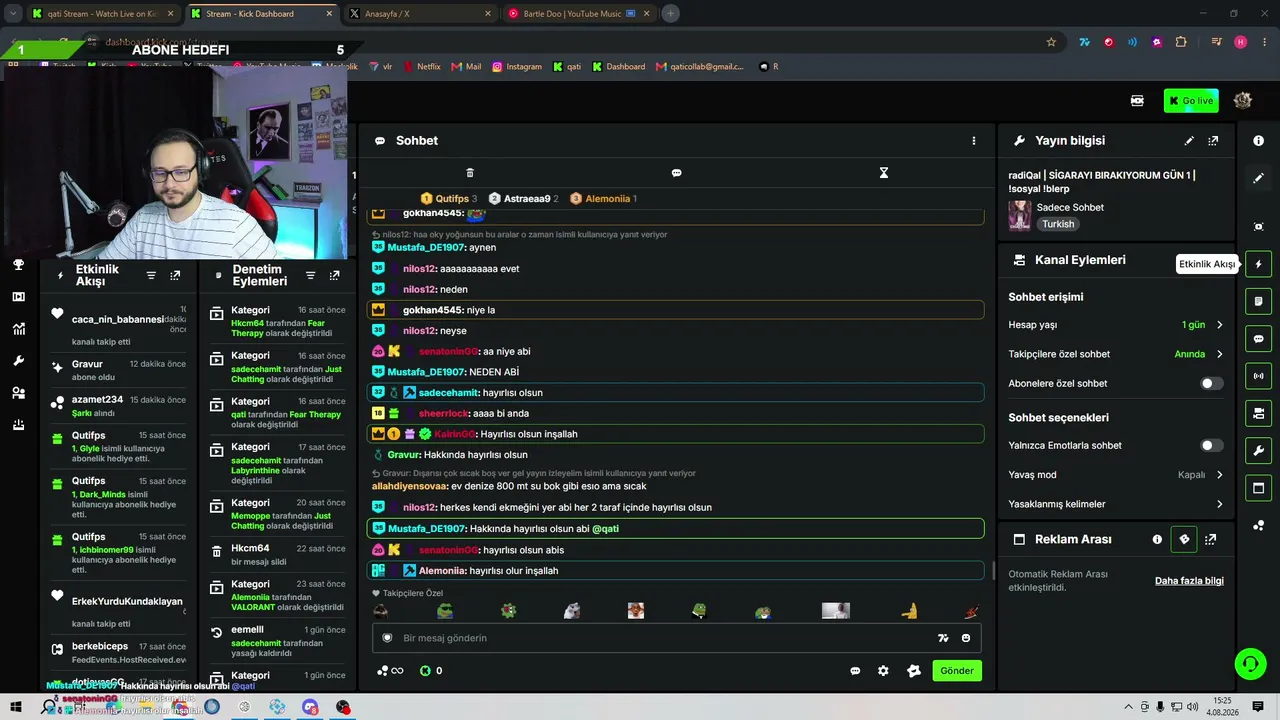Click the pencil widget in right sidebar

click(1259, 178)
